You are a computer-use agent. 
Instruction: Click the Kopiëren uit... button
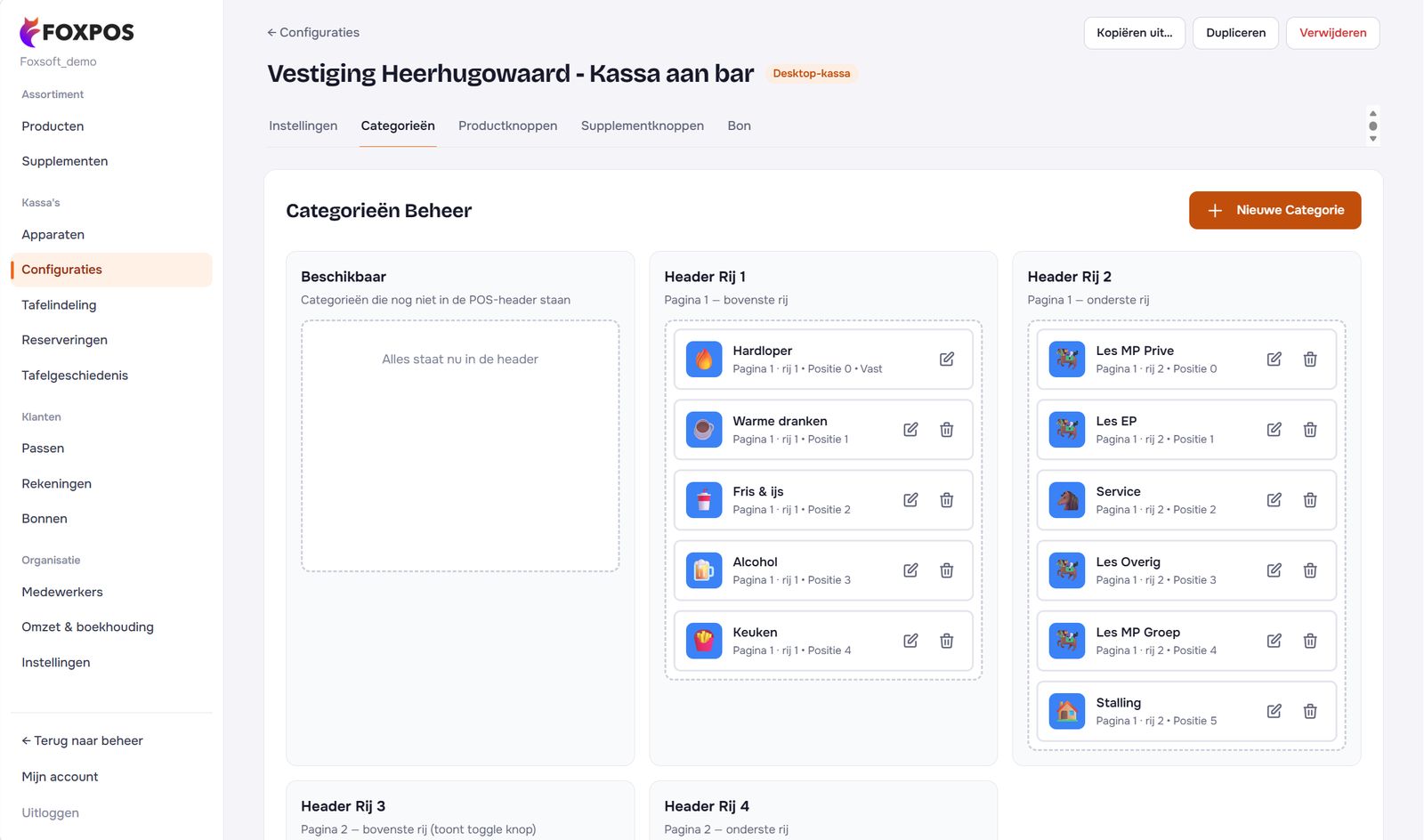click(1135, 33)
